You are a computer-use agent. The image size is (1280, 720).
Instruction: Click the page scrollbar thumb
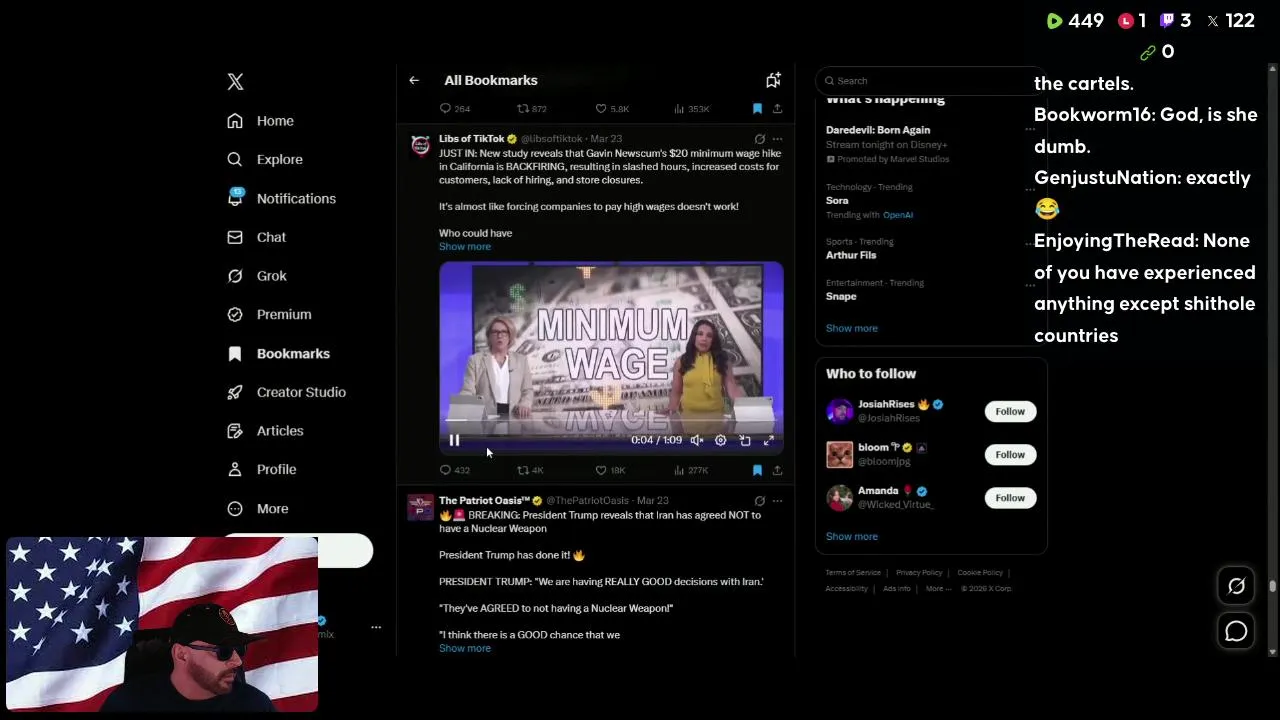tap(1272, 587)
